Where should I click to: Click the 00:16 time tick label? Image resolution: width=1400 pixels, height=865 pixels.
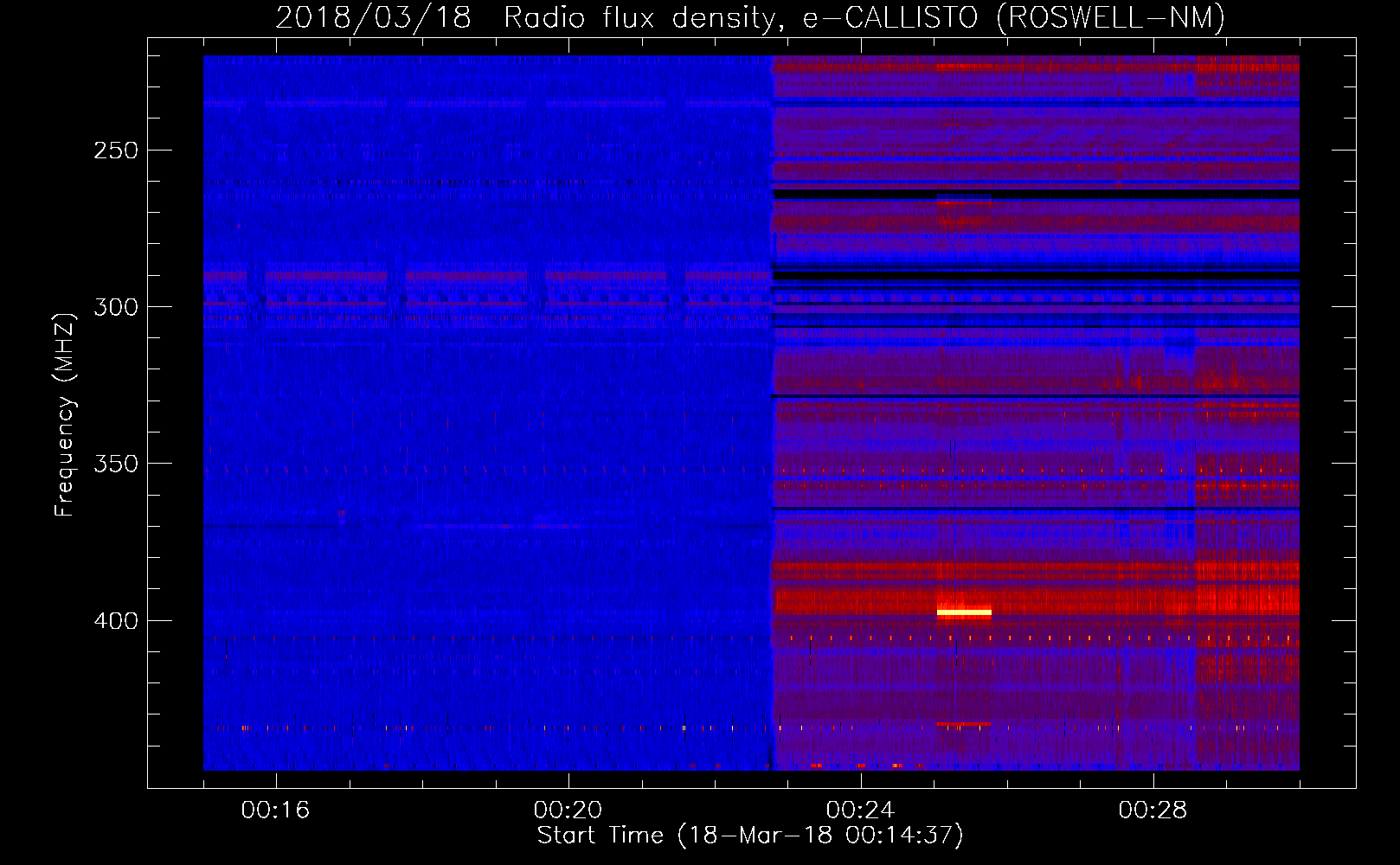tap(275, 810)
